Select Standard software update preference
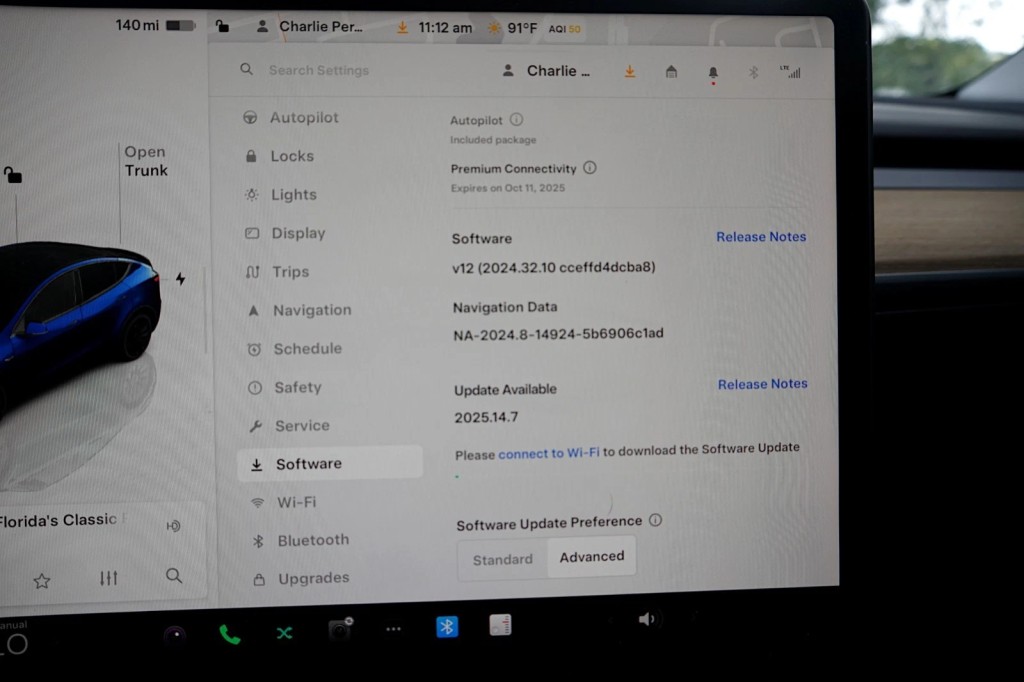The width and height of the screenshot is (1024, 682). [502, 559]
